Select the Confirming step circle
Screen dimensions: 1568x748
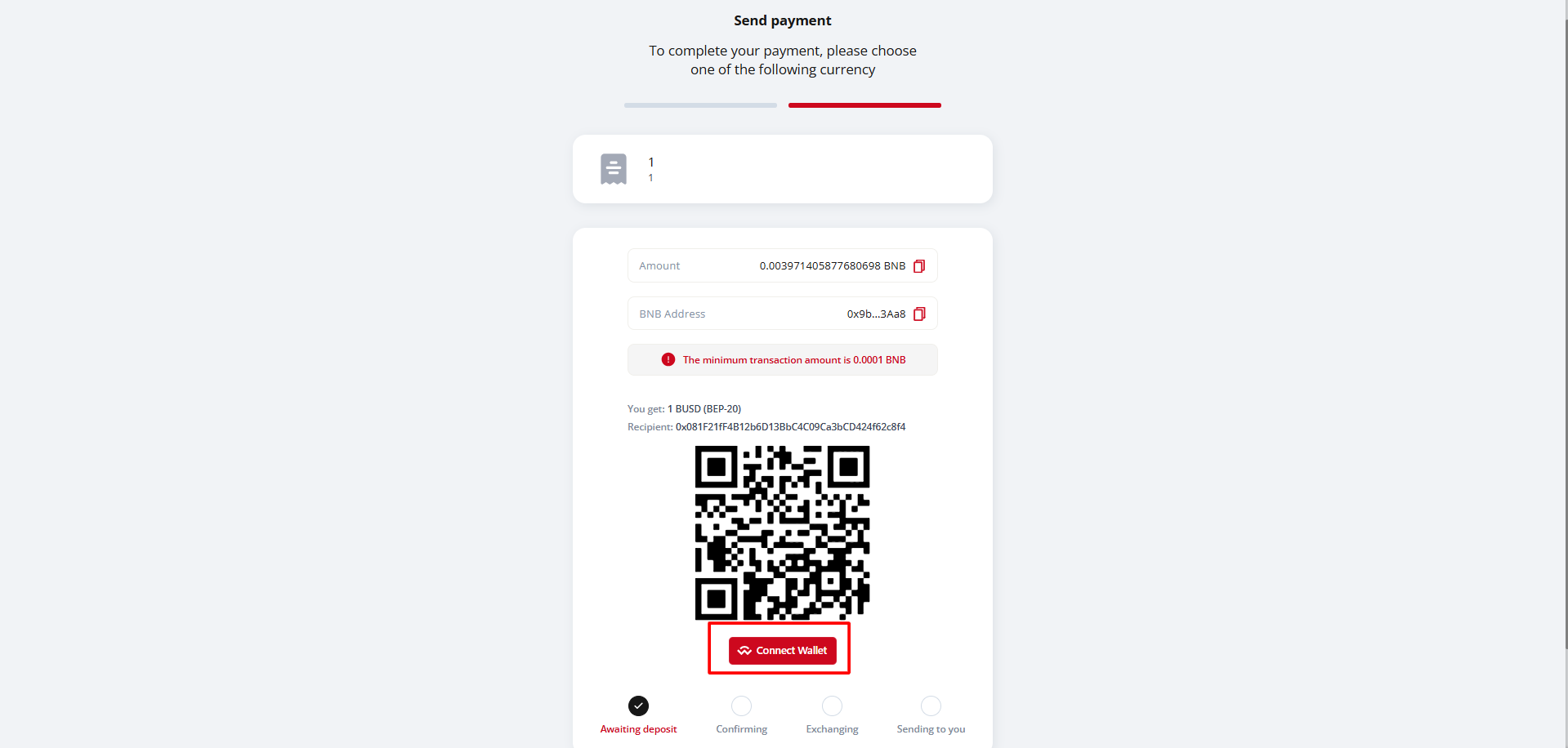(x=741, y=706)
